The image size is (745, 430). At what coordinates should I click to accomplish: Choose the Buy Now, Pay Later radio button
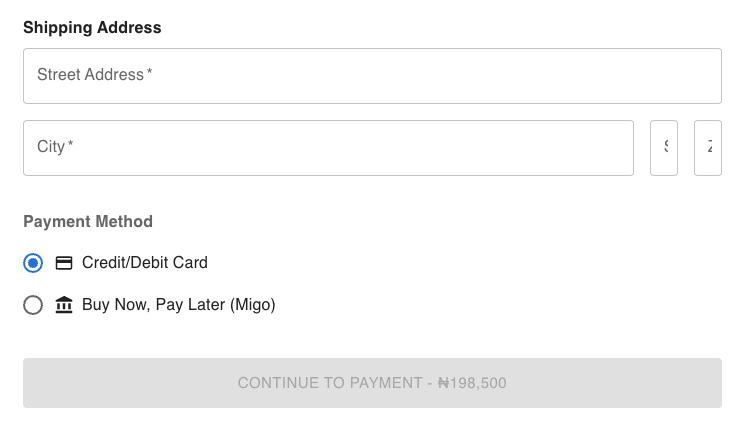pos(33,305)
